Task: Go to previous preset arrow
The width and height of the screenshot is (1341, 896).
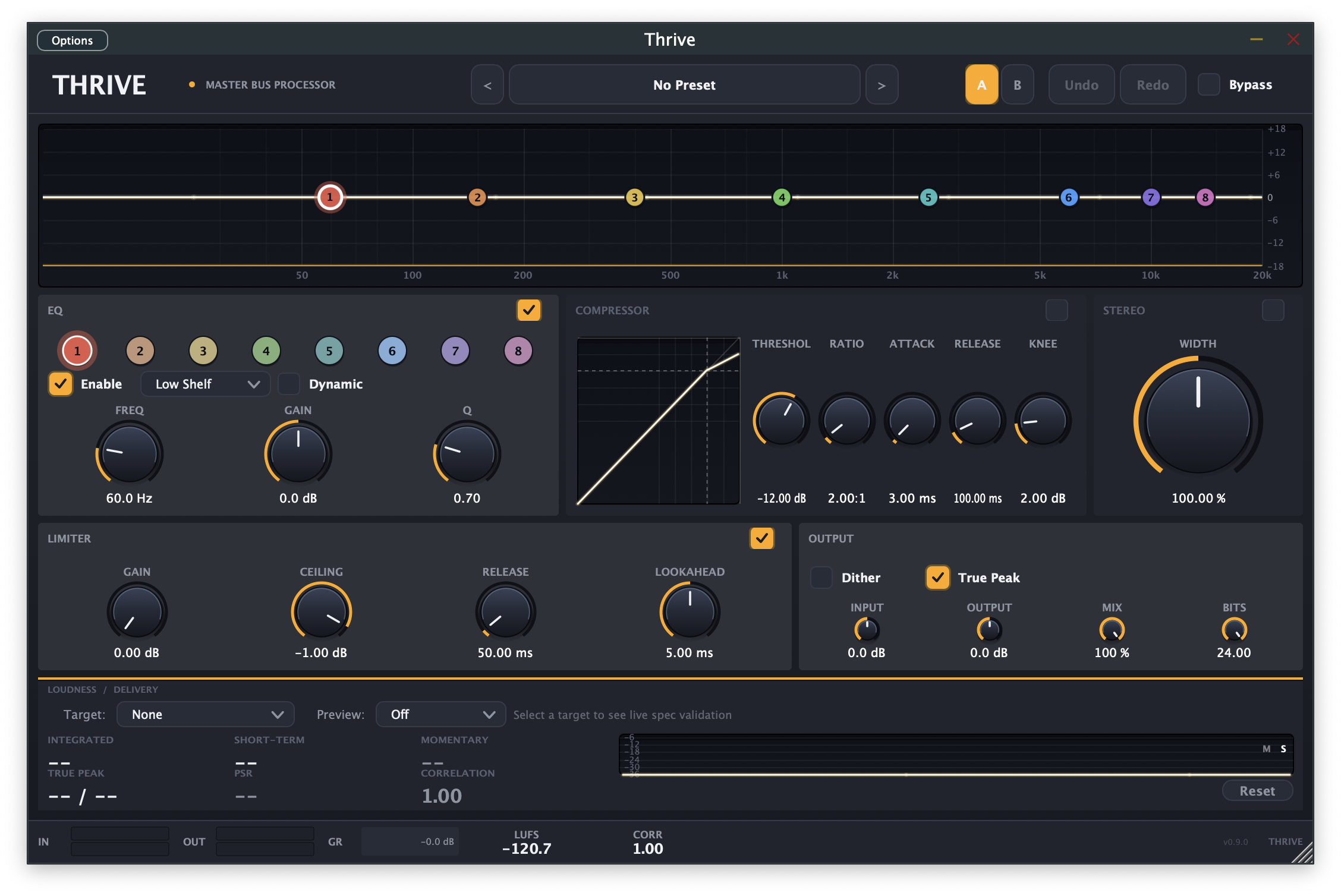Action: (x=487, y=85)
